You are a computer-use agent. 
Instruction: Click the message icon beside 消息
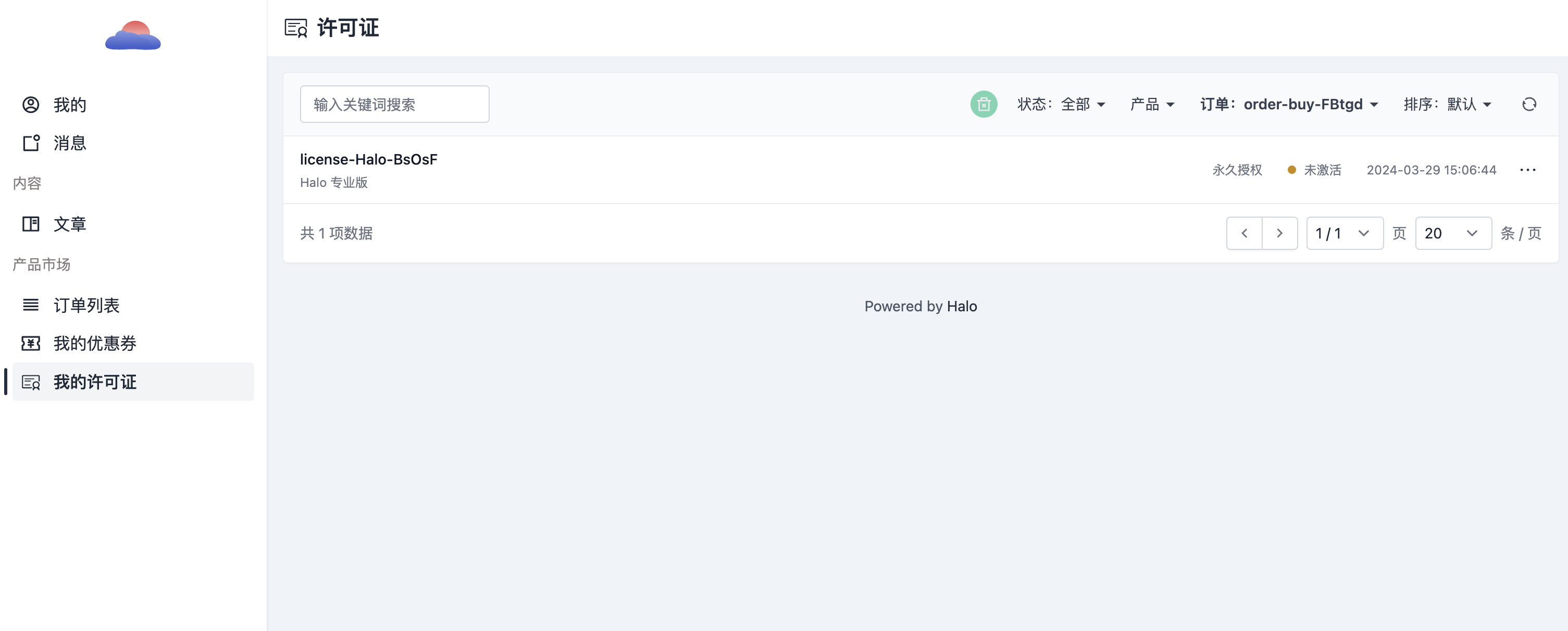[30, 143]
